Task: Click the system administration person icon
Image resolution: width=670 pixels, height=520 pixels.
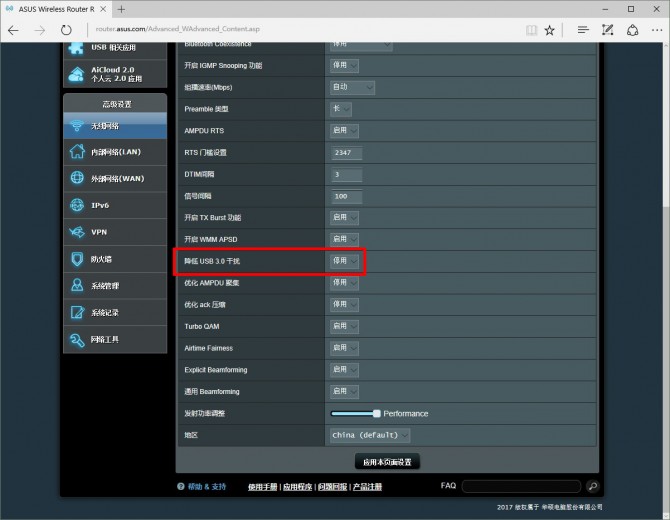Action: tap(77, 285)
